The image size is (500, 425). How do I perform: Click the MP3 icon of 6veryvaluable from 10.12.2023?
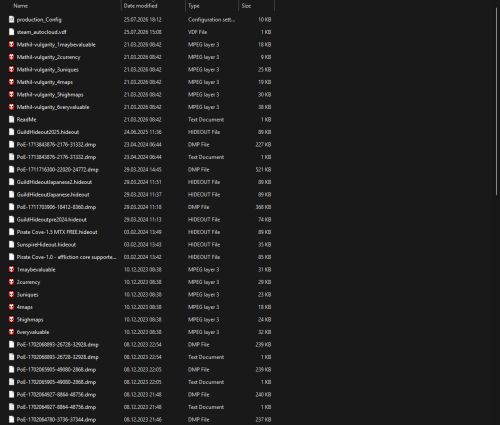[11, 332]
